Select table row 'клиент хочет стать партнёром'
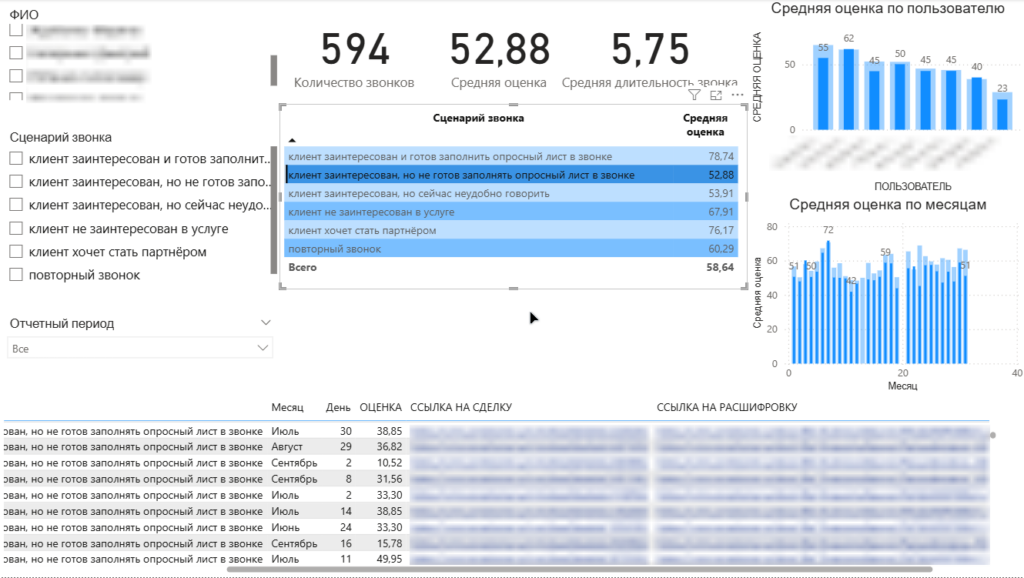 tap(511, 230)
